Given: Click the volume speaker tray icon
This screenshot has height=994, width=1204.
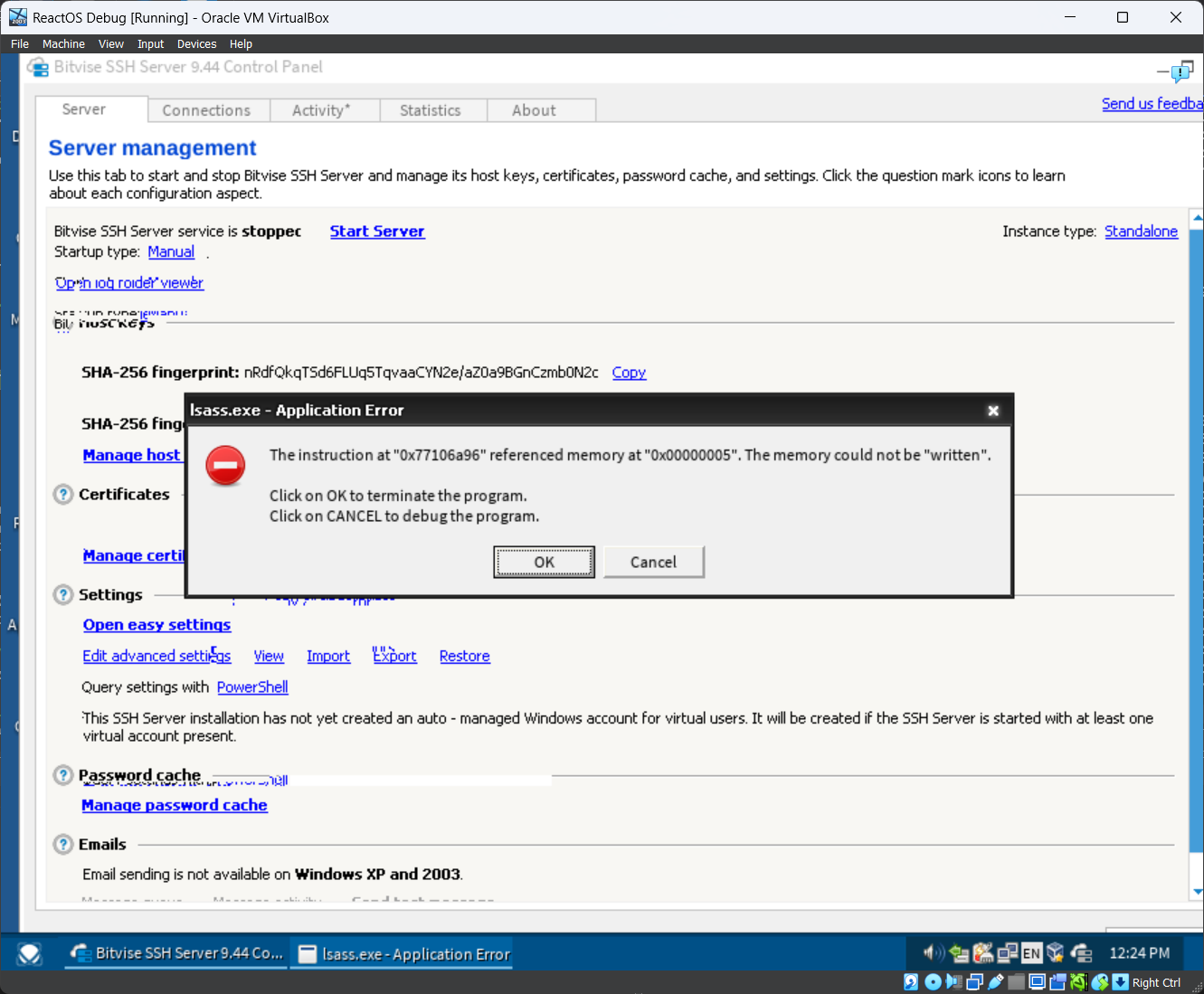Looking at the screenshot, I should (x=934, y=952).
